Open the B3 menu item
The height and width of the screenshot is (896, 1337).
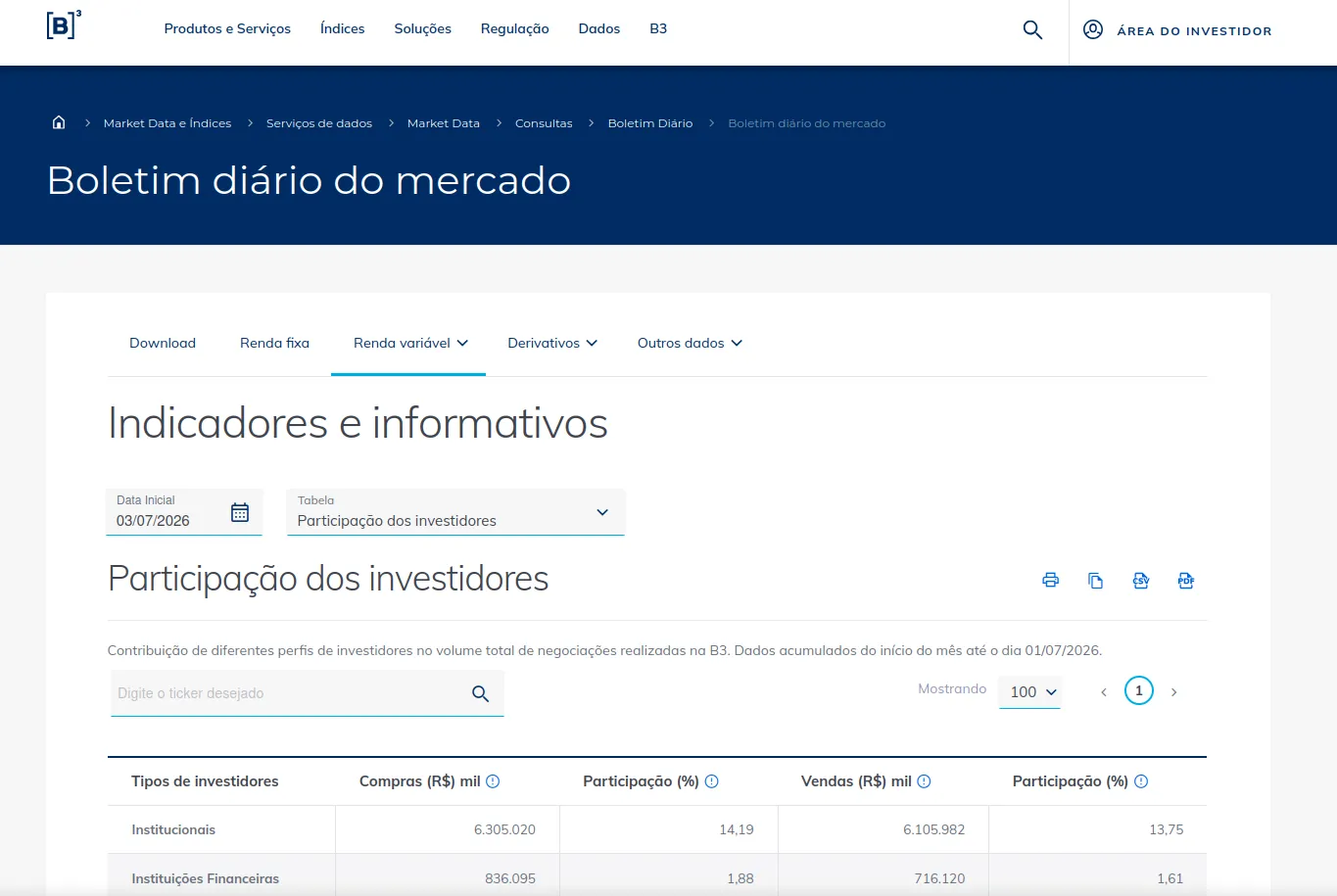point(658,28)
